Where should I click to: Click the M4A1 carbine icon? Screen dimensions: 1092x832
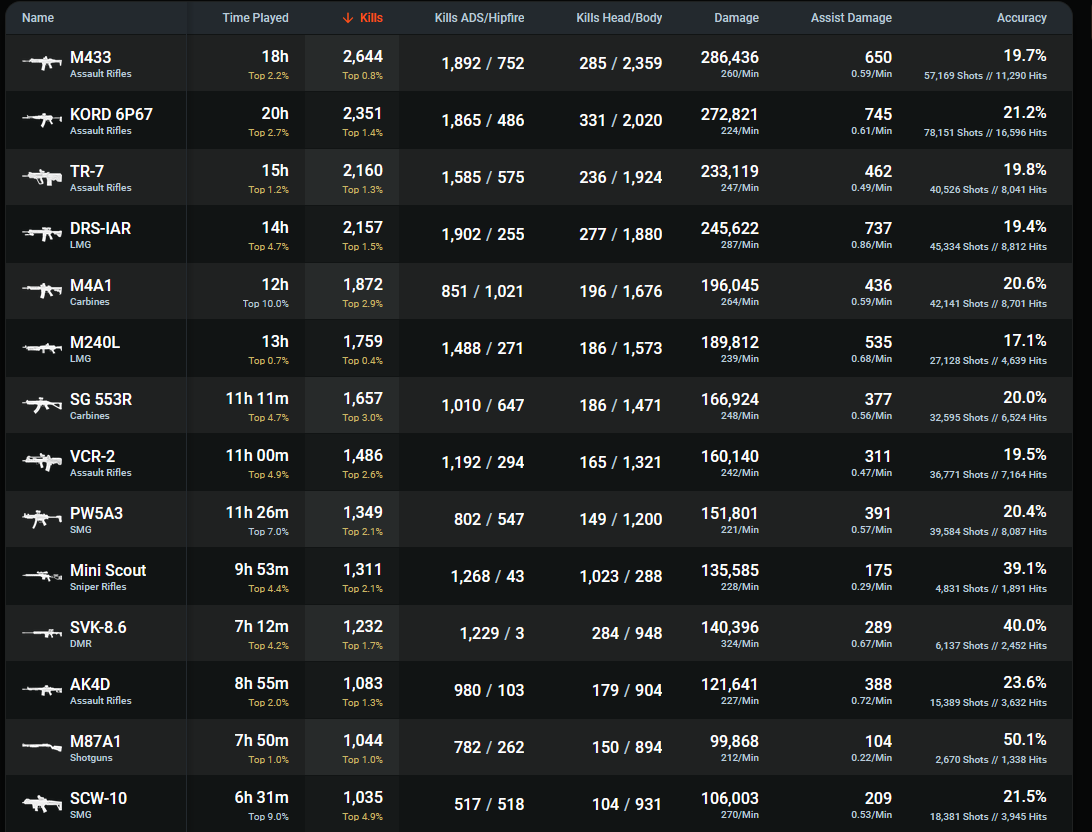pos(42,291)
